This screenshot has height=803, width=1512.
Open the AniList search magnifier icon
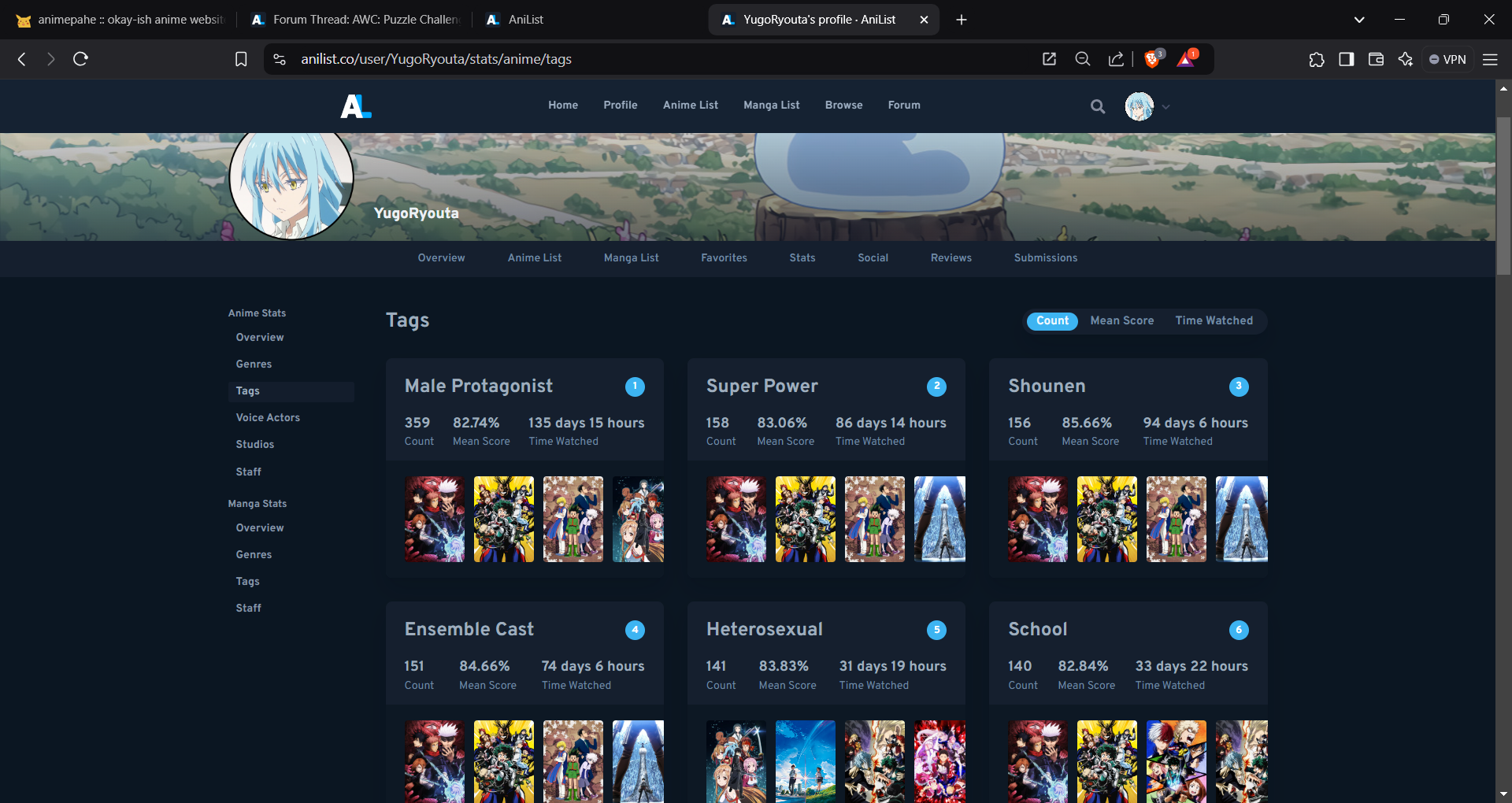point(1097,106)
